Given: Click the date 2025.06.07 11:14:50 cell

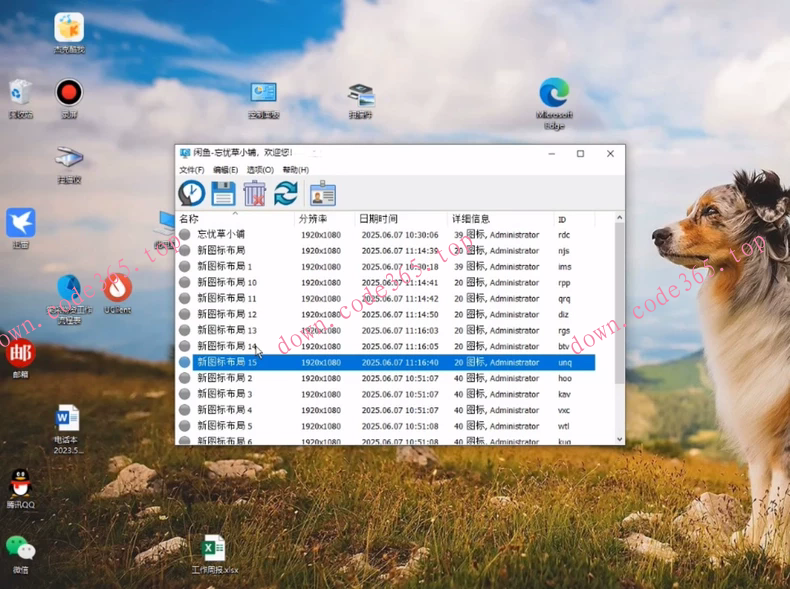Looking at the screenshot, I should pyautogui.click(x=400, y=314).
